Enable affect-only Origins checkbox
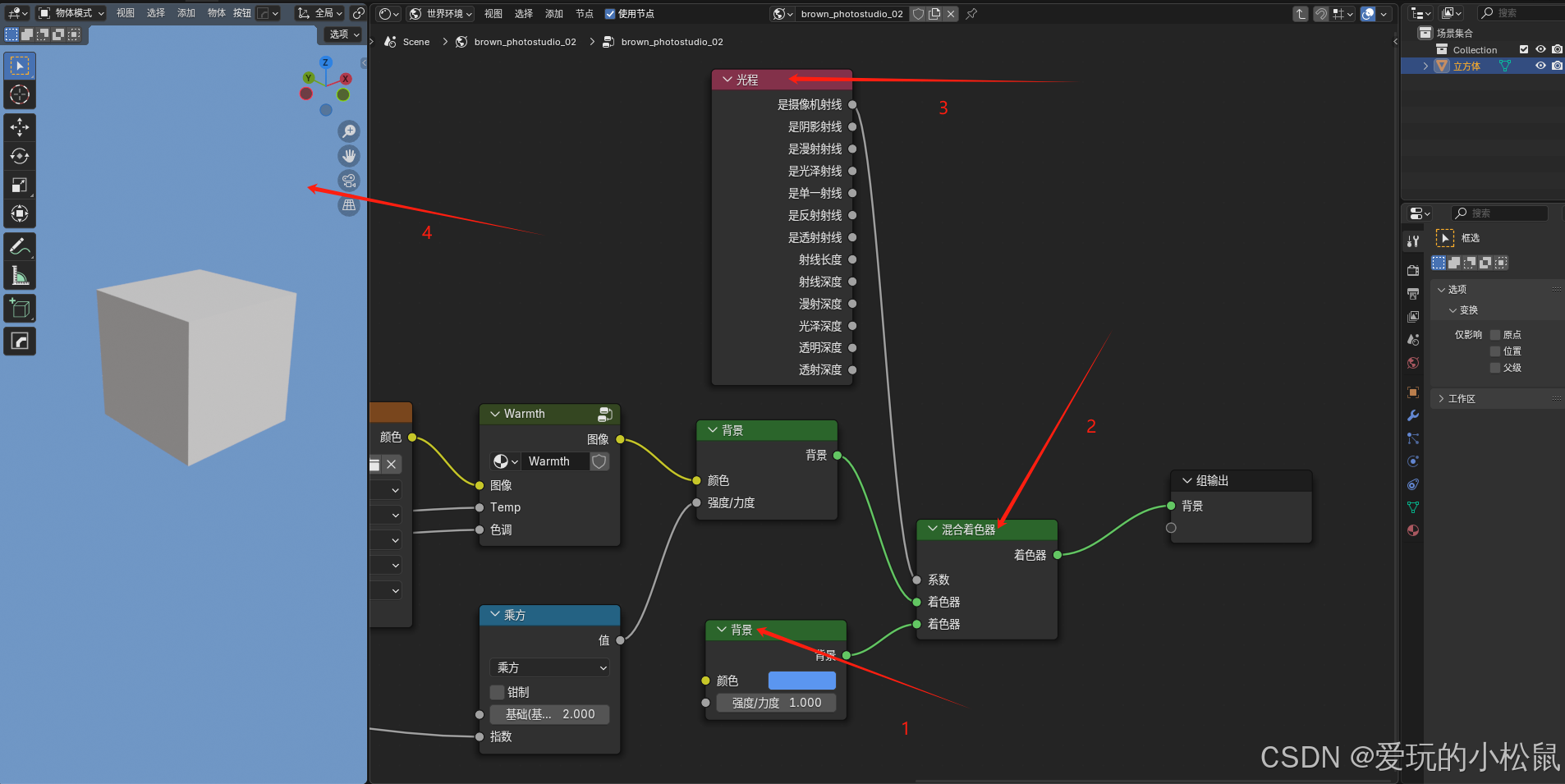This screenshot has width=1565, height=784. tap(1495, 335)
